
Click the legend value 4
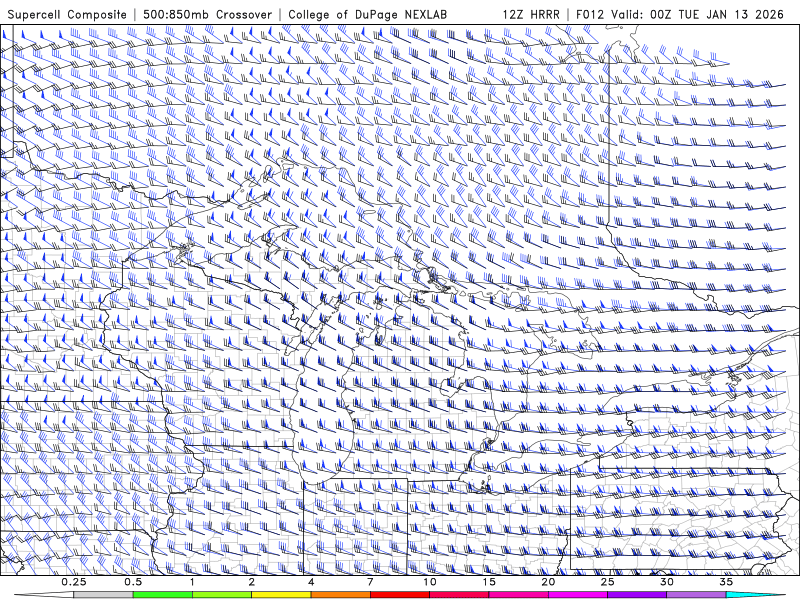tap(311, 582)
